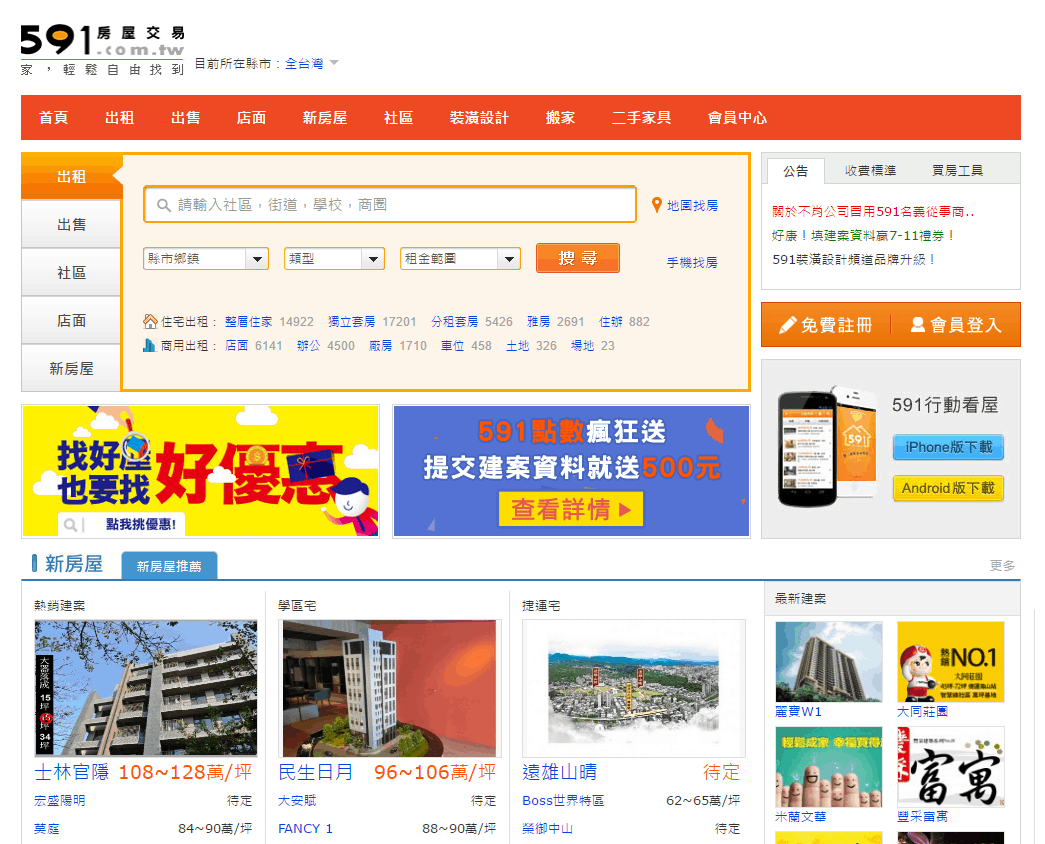The height and width of the screenshot is (844, 1045).
Task: Click the 地圖找房 link
Action: pyautogui.click(x=692, y=205)
